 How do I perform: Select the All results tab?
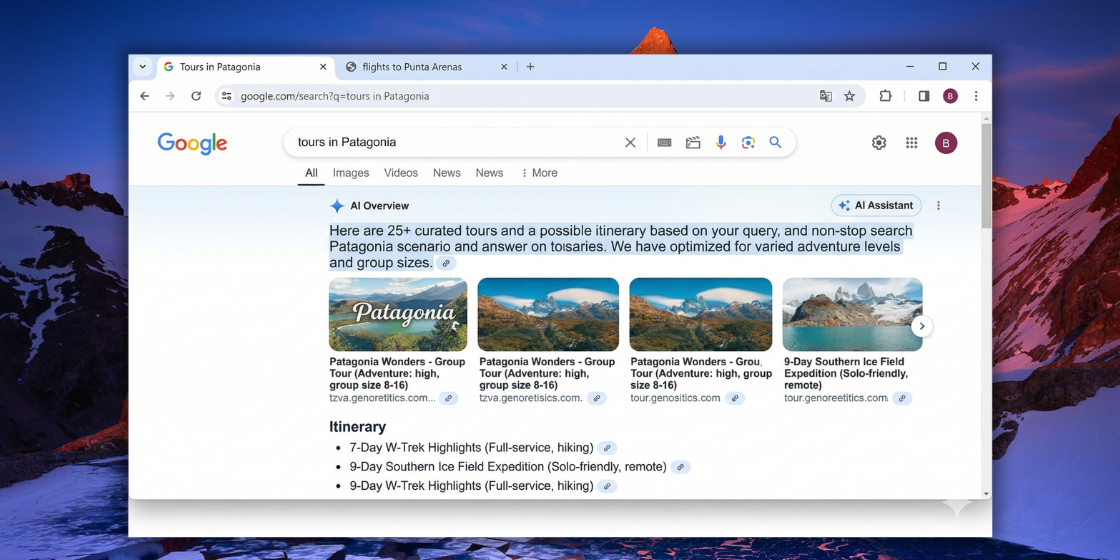pos(311,173)
